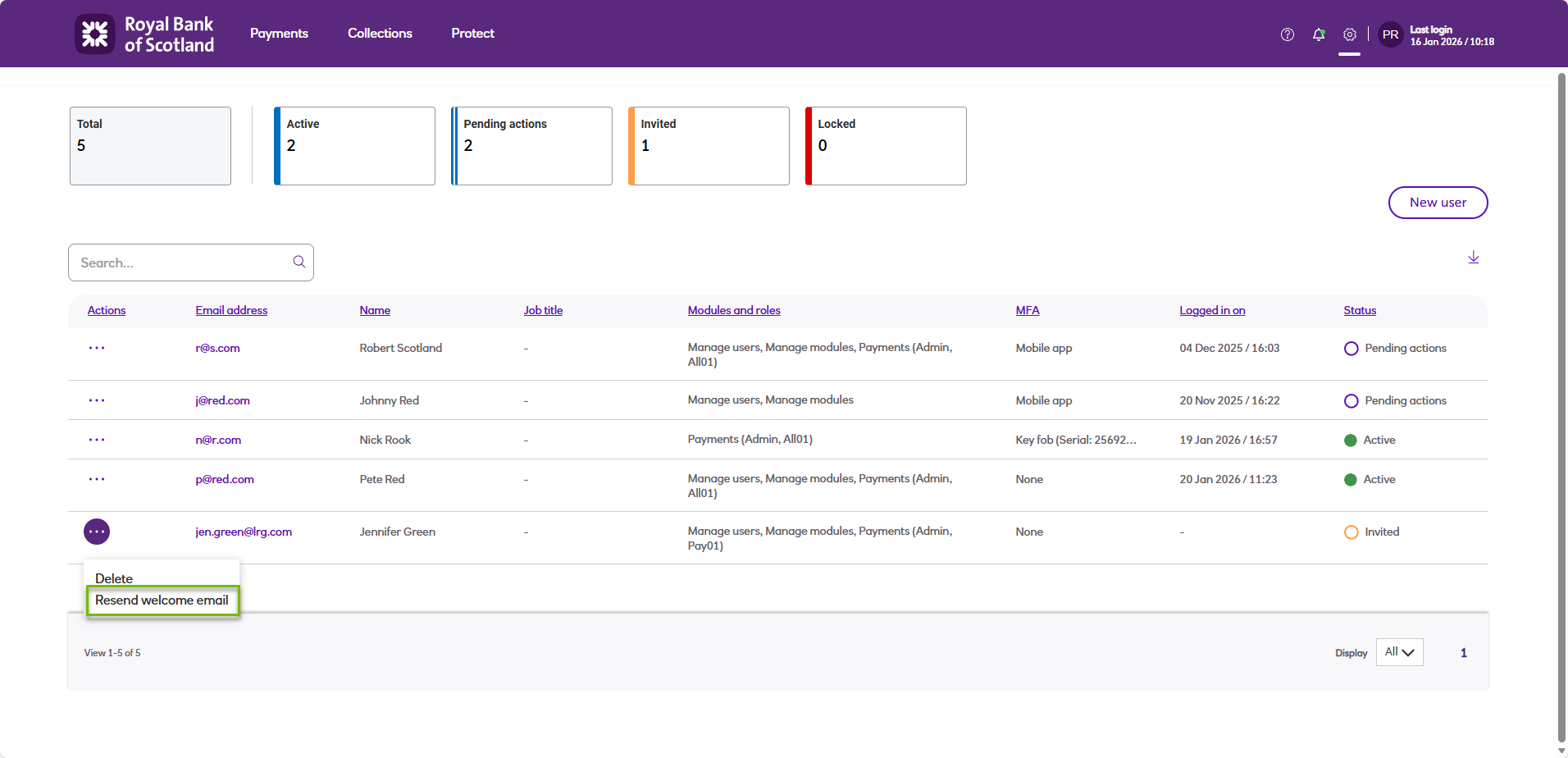Sort table by Status column

(1360, 310)
